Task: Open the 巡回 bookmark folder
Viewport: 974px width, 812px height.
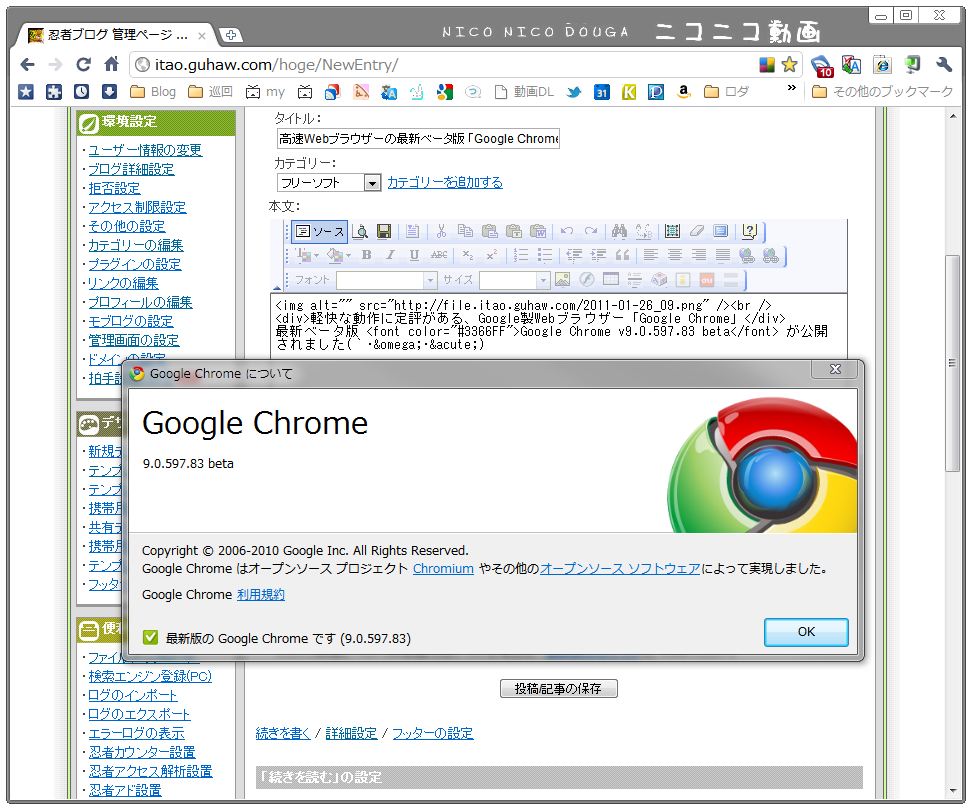Action: (x=211, y=92)
